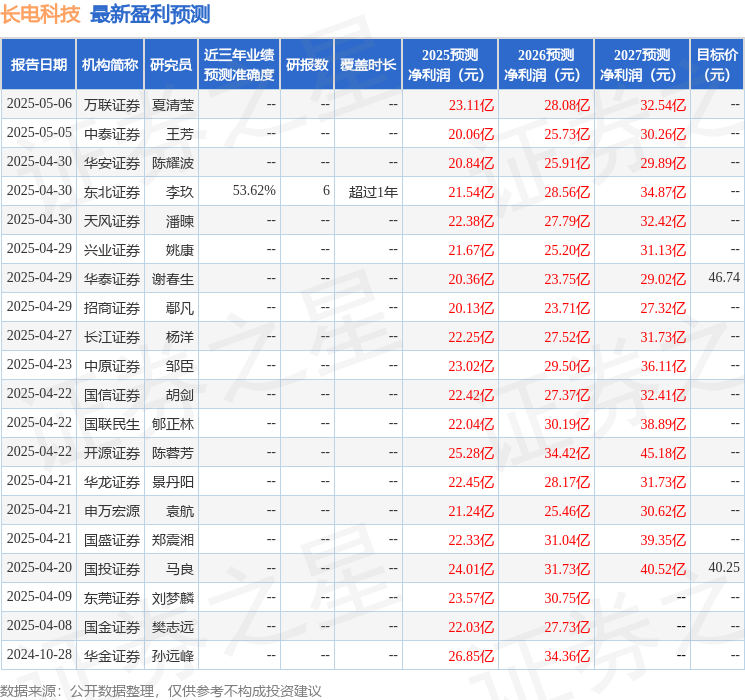Screen dimensions: 745x700
Task: Click the 46.74 target price
Action: [x=724, y=277]
